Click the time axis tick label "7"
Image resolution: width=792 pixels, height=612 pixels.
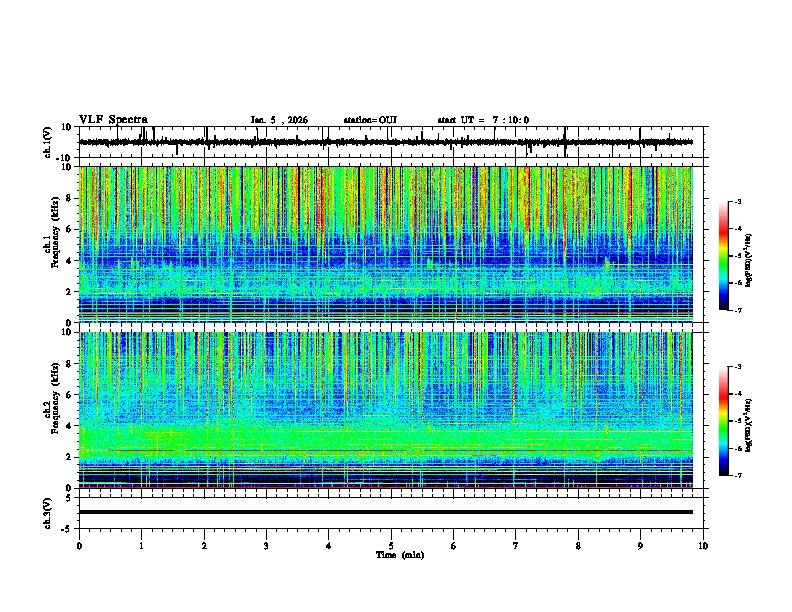click(x=516, y=546)
